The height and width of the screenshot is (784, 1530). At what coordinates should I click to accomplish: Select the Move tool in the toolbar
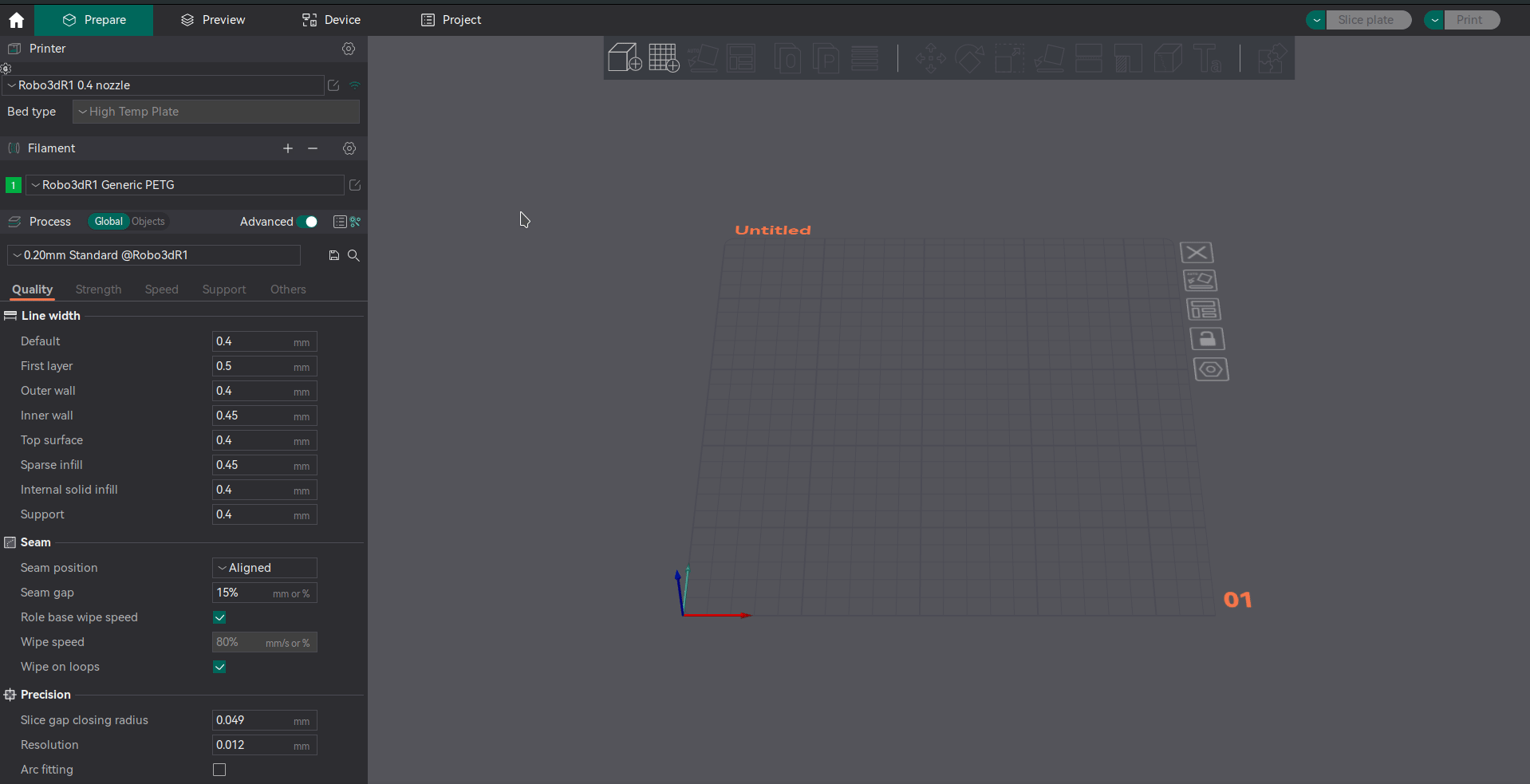pos(929,57)
